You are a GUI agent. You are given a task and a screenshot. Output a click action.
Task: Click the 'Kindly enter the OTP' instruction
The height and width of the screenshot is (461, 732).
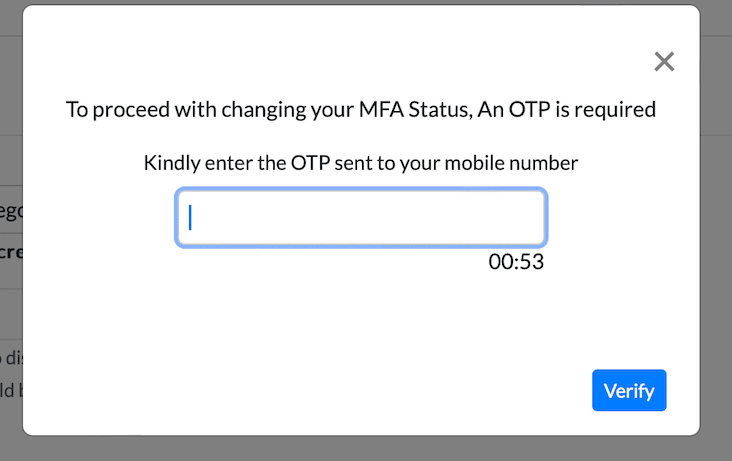pyautogui.click(x=361, y=162)
